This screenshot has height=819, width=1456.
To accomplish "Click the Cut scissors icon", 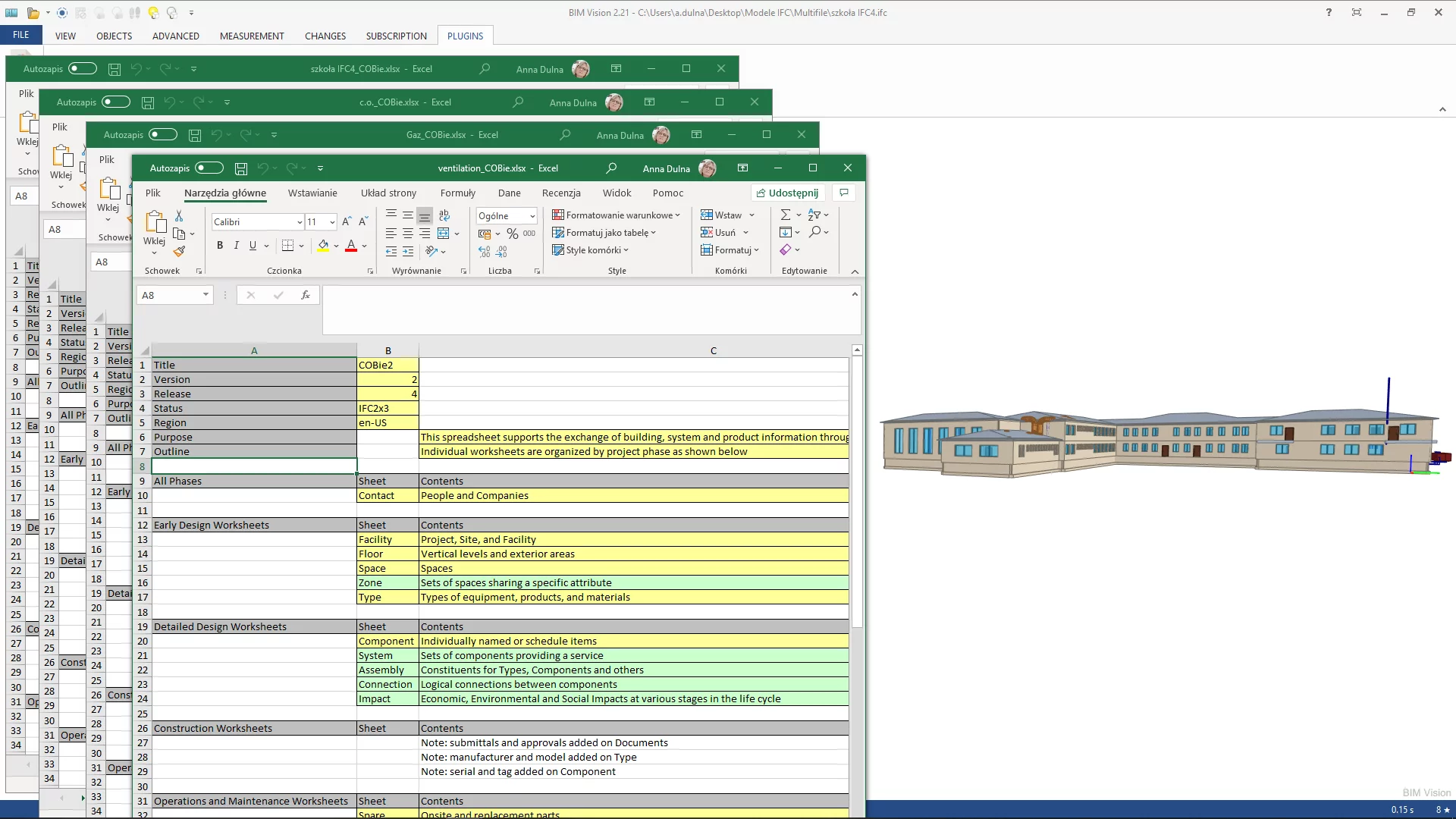I will coord(179,216).
